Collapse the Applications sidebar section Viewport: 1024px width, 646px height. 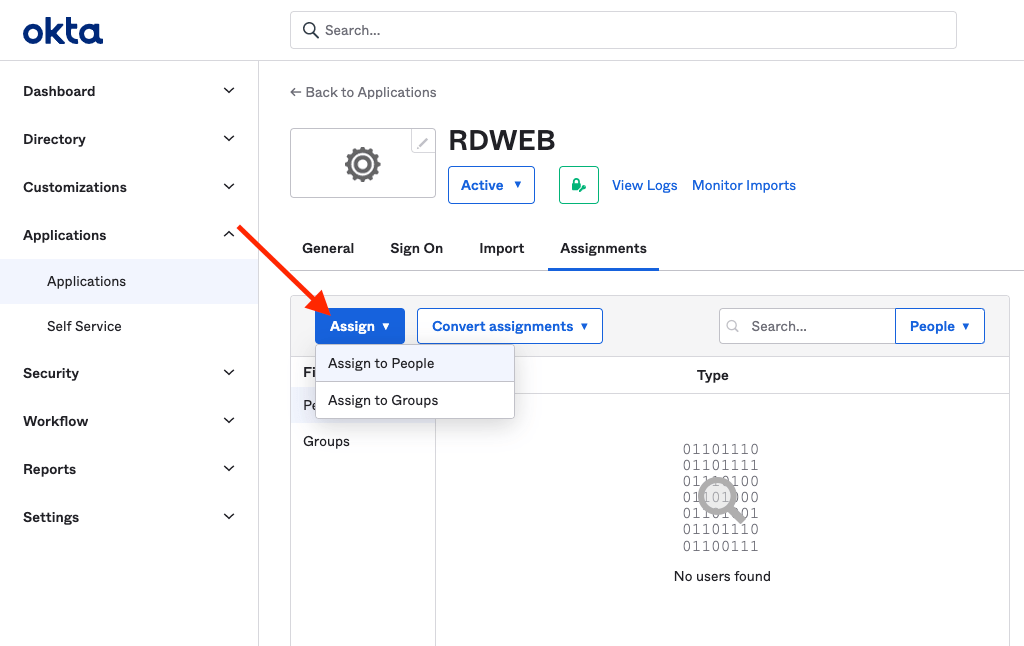229,235
